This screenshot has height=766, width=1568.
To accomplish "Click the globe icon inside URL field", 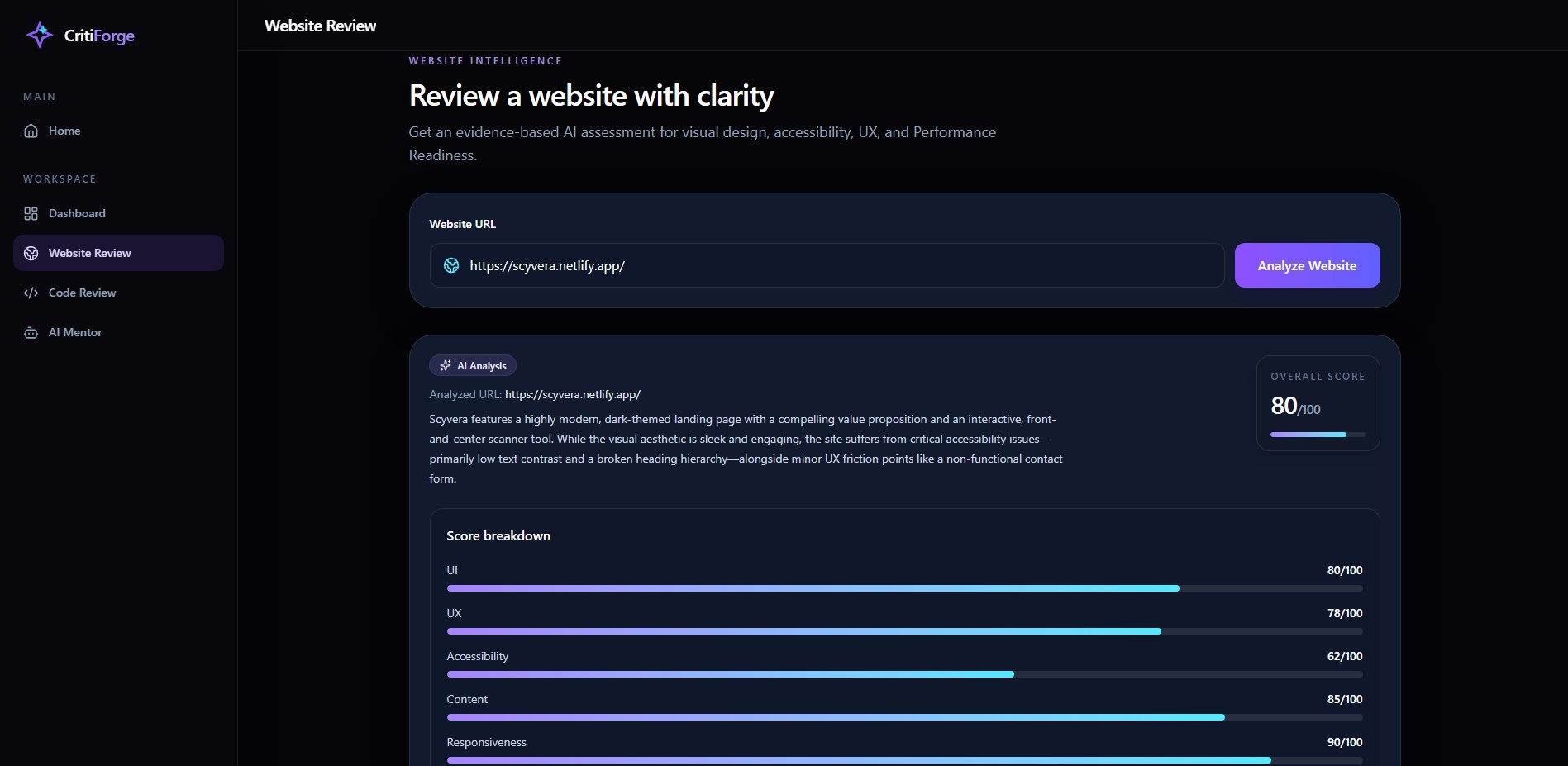I will click(x=451, y=265).
